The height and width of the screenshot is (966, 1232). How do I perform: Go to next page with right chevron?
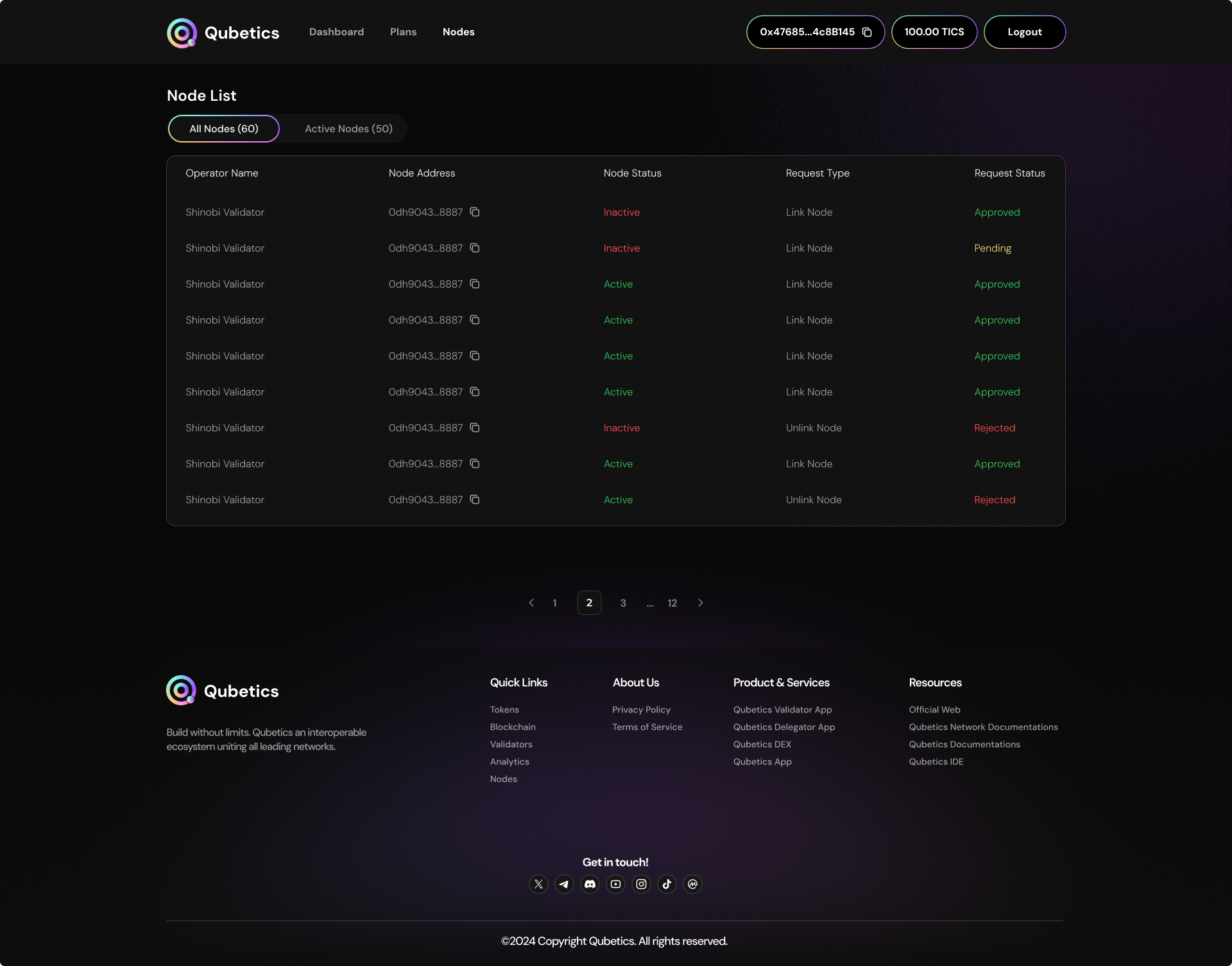tap(700, 603)
